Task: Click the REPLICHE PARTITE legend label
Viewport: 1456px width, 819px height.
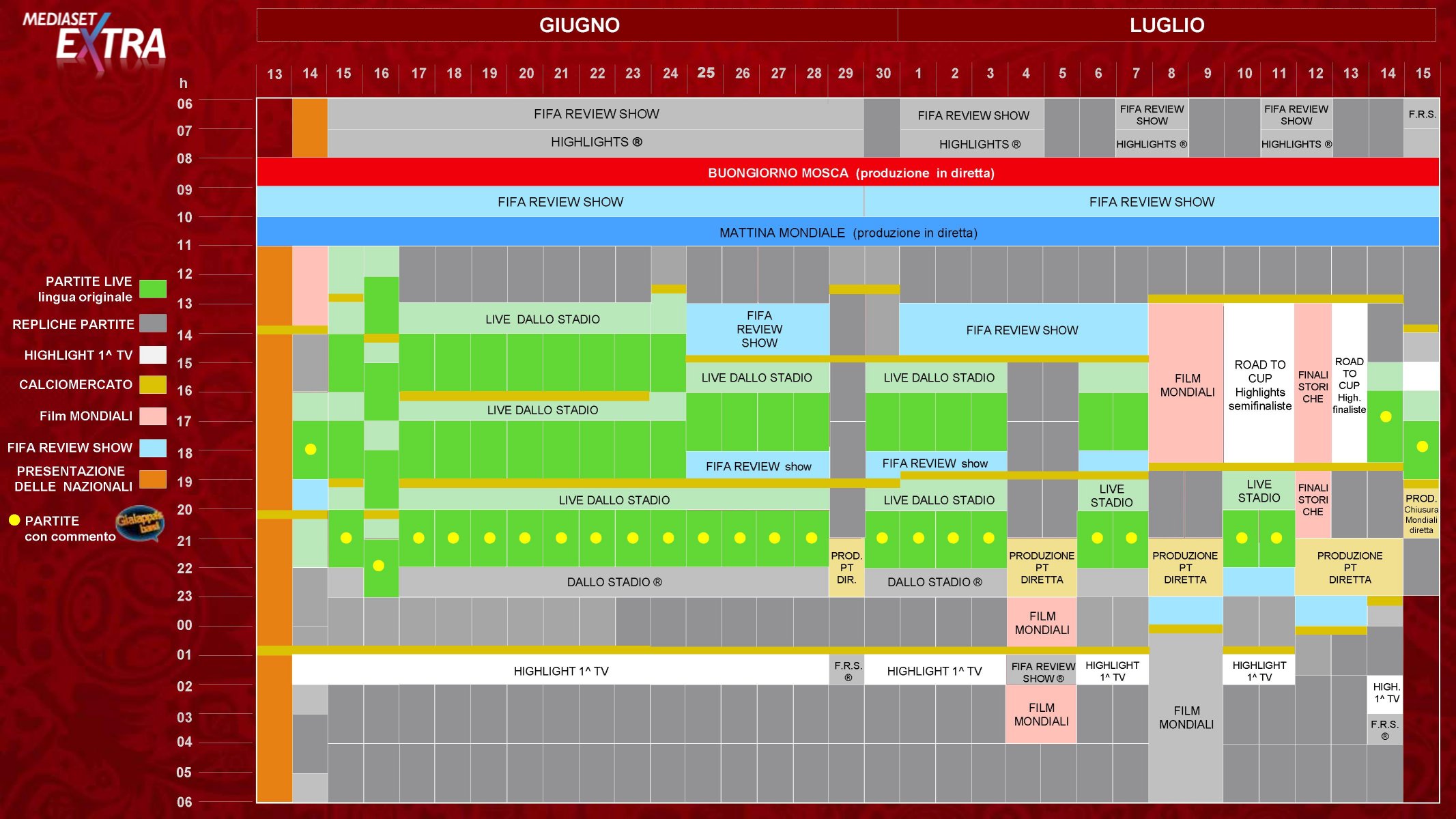Action: [73, 324]
